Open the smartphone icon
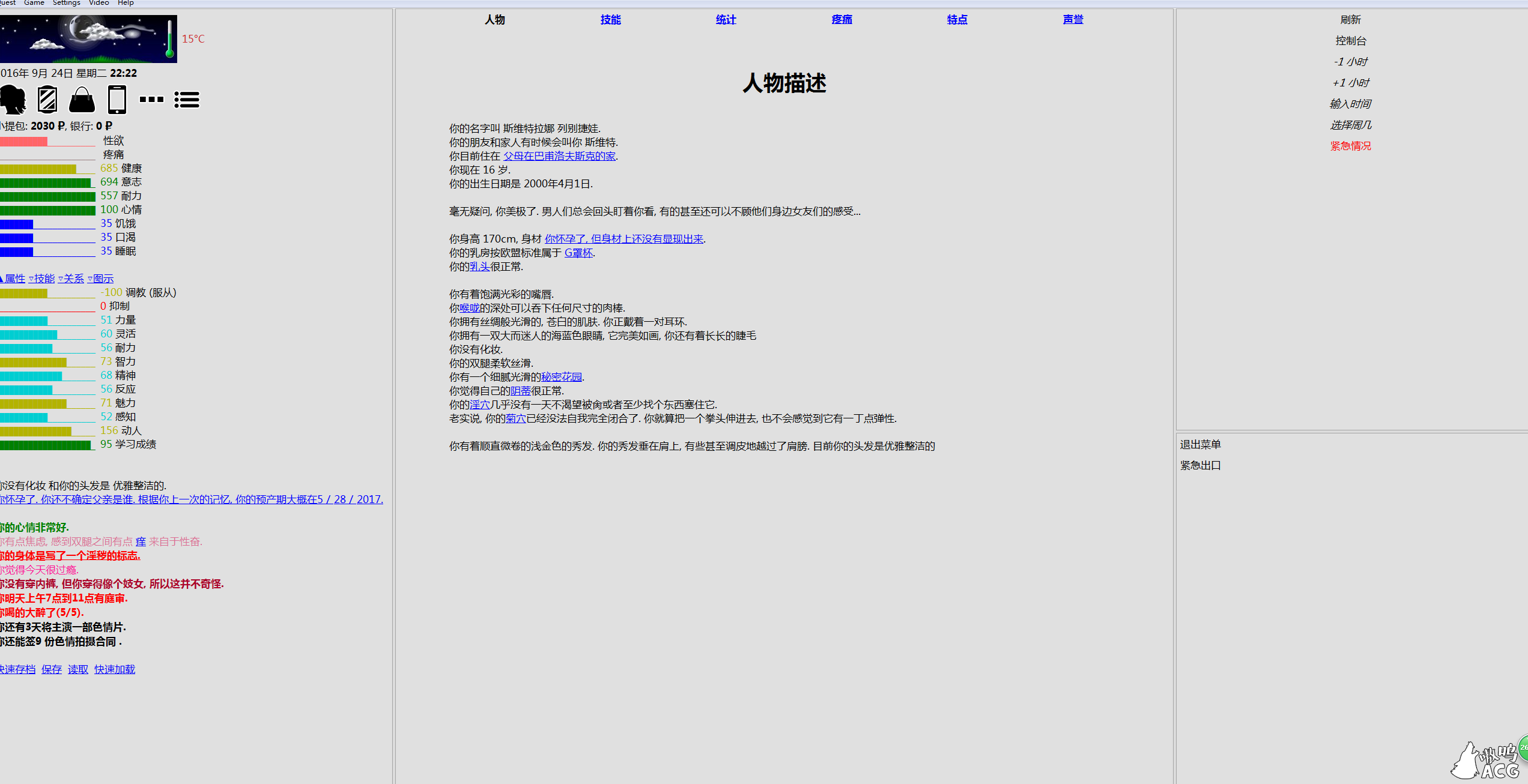Image resolution: width=1528 pixels, height=784 pixels. 117,100
